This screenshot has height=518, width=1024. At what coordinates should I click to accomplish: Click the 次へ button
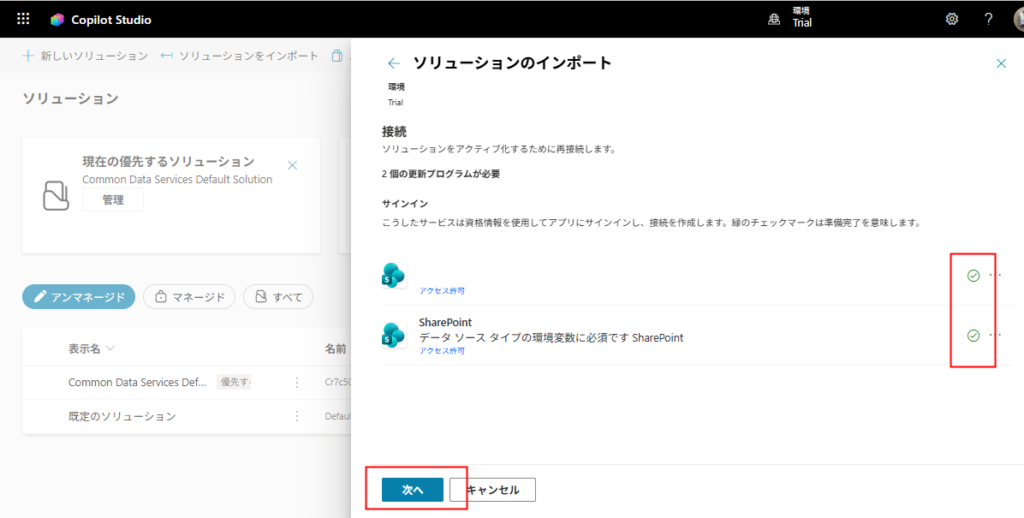pyautogui.click(x=412, y=490)
